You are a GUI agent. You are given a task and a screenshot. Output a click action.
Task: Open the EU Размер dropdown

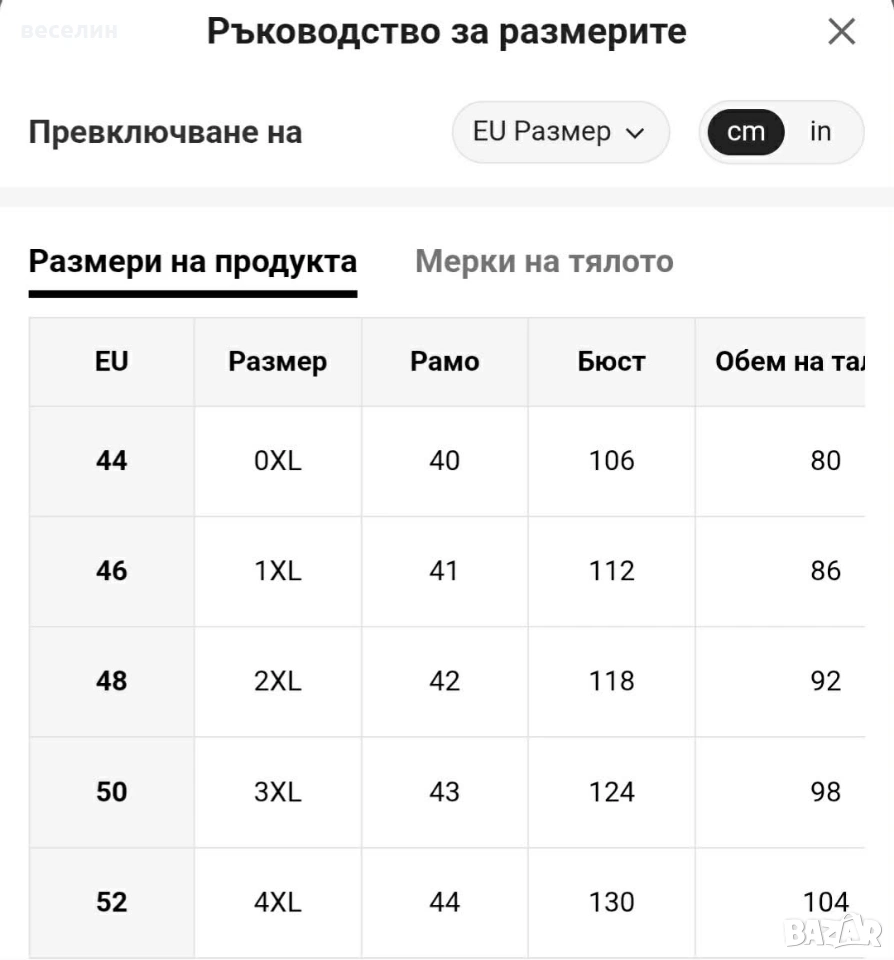[560, 132]
